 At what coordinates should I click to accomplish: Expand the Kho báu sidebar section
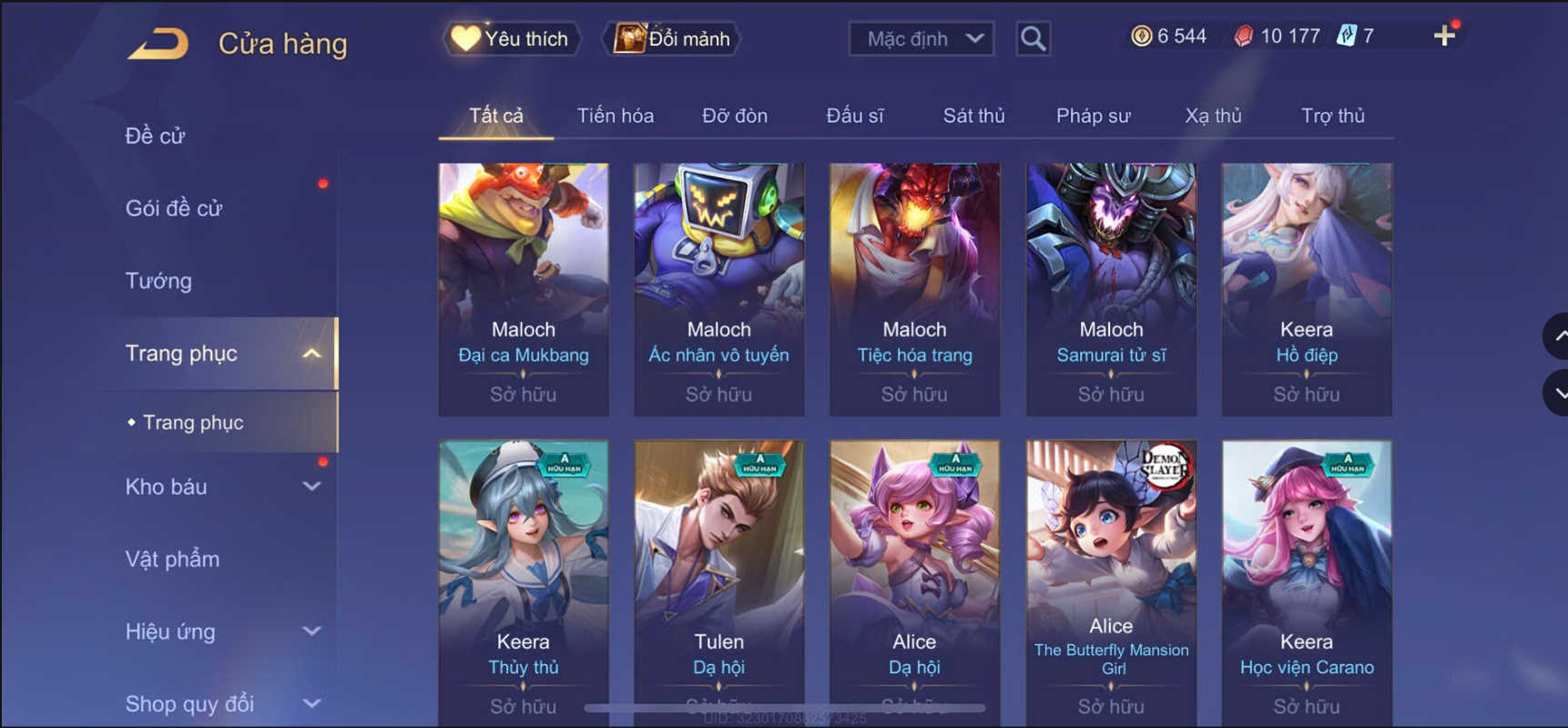coord(311,487)
